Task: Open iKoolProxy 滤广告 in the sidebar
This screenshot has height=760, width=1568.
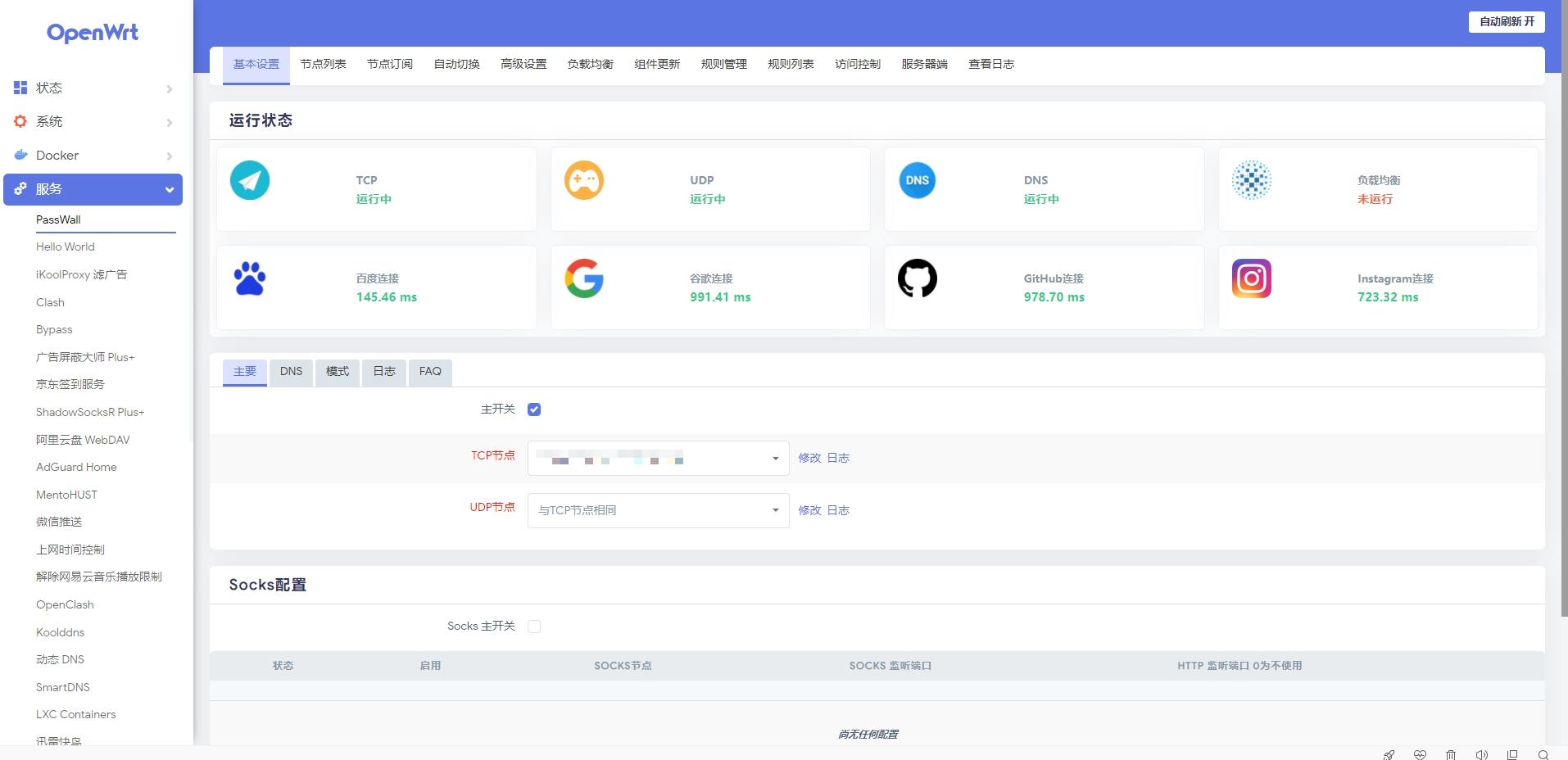Action: pos(81,274)
